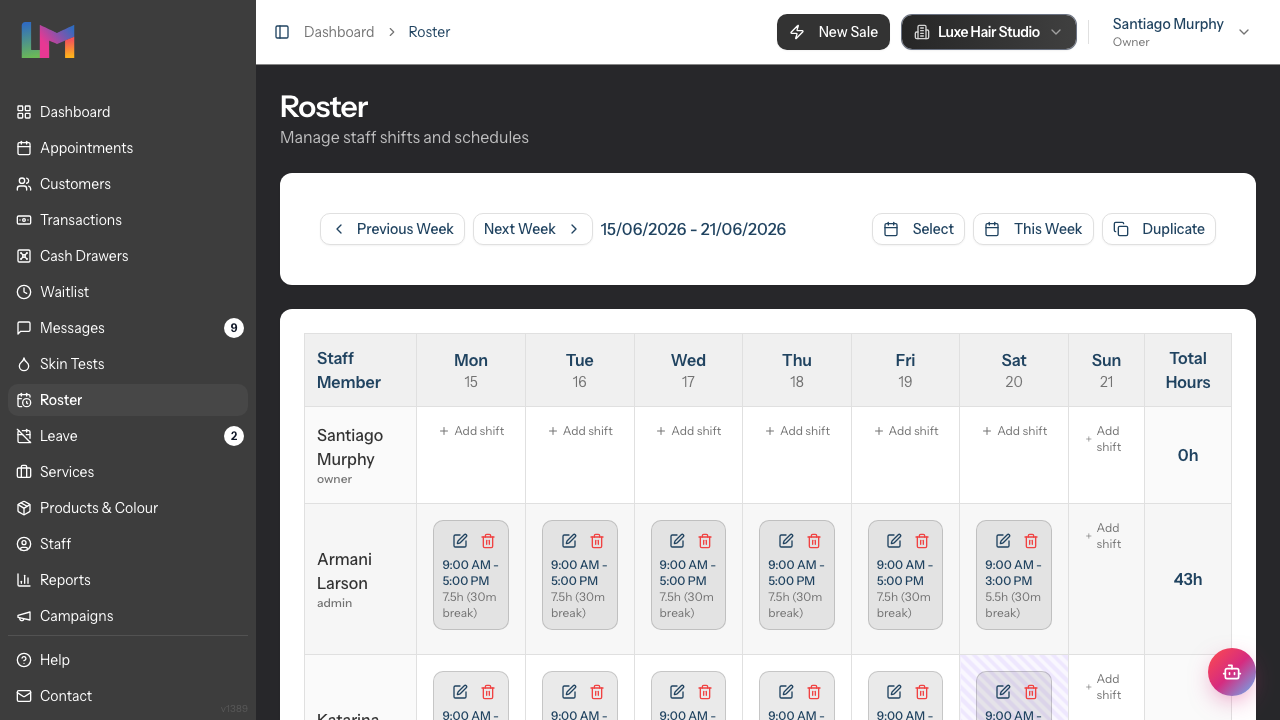Edit Katarina's Tuesday shift
Screen dimensions: 1280x720
click(569, 692)
